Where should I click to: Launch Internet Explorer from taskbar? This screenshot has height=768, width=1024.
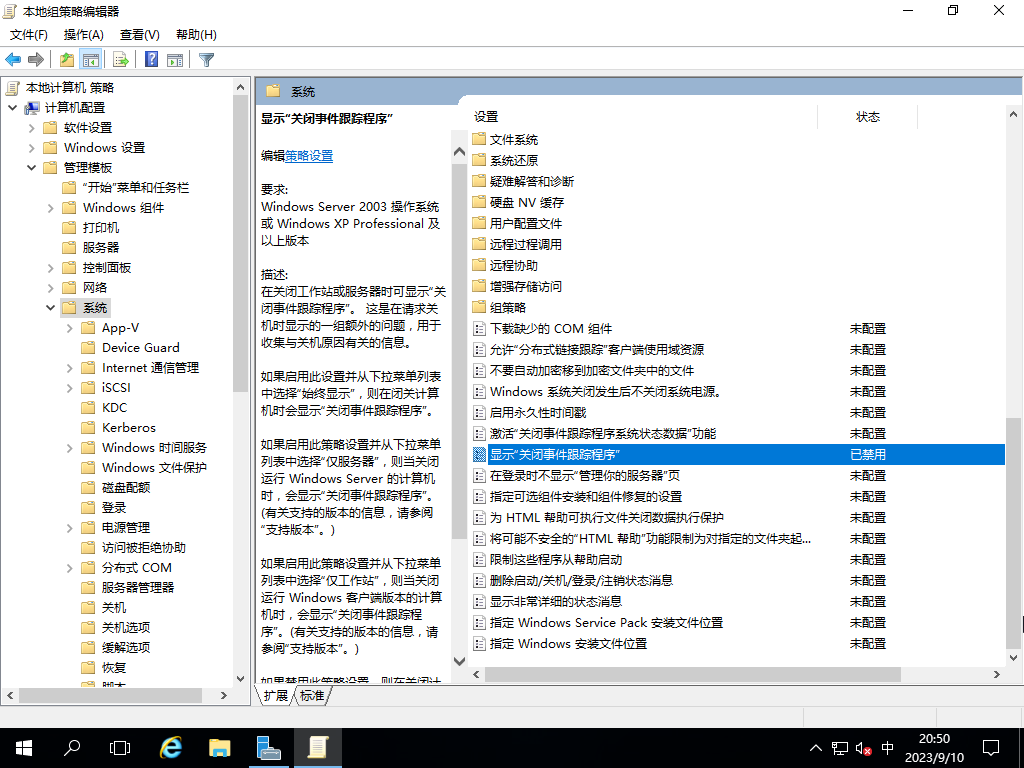[x=171, y=748]
